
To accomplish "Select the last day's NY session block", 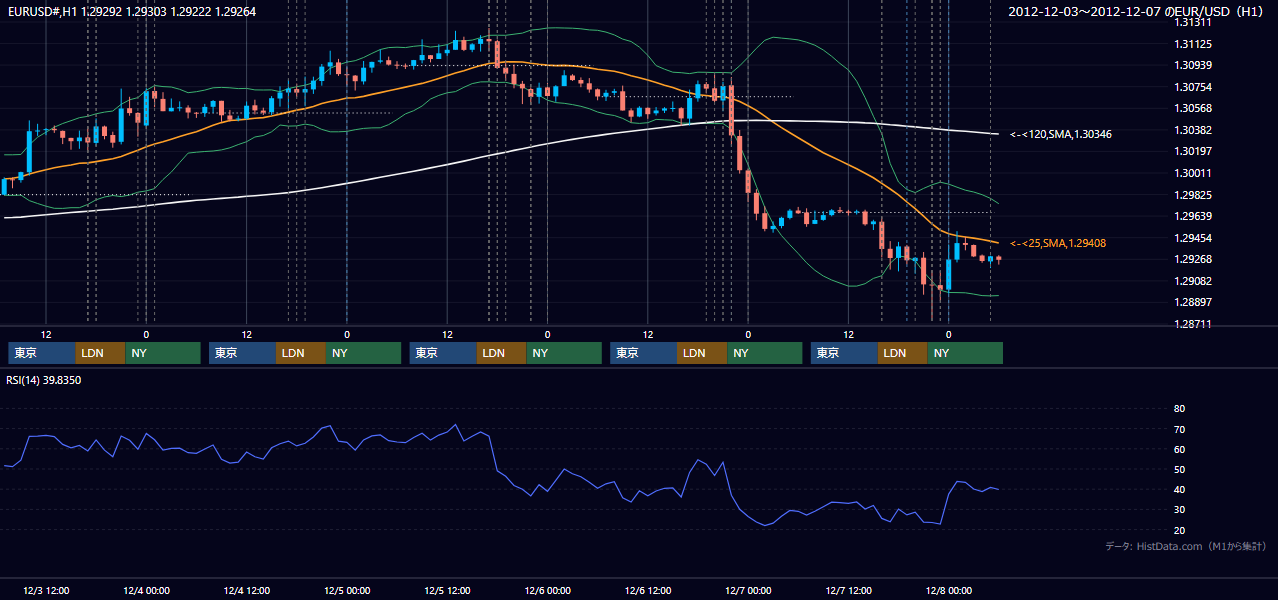I will click(x=965, y=353).
